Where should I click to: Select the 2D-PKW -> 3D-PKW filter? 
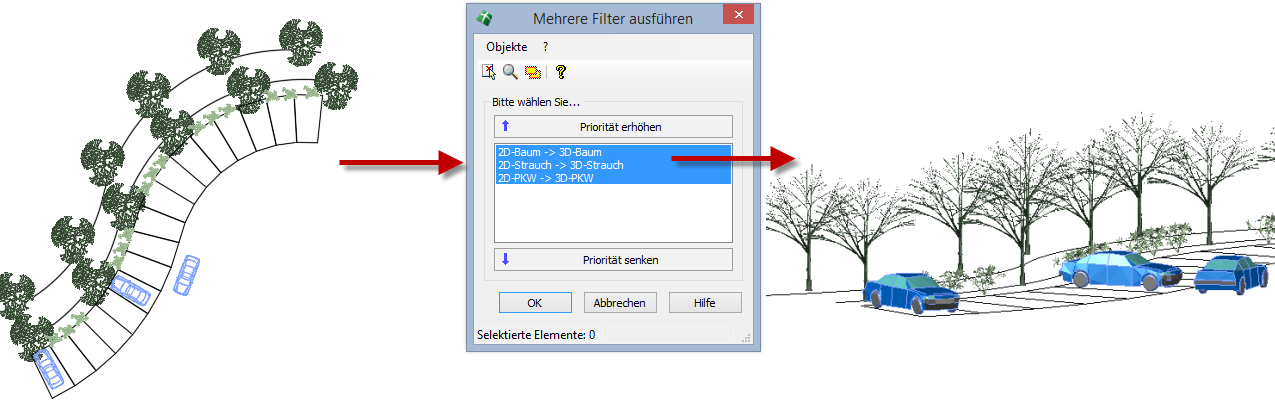coord(546,177)
